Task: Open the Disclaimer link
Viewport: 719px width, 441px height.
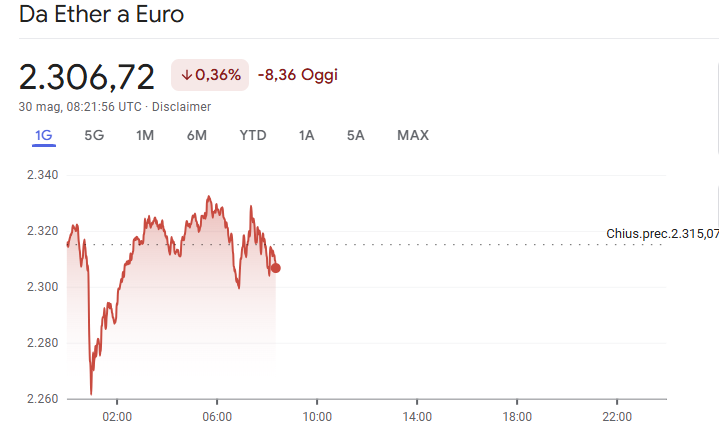Action: 182,107
